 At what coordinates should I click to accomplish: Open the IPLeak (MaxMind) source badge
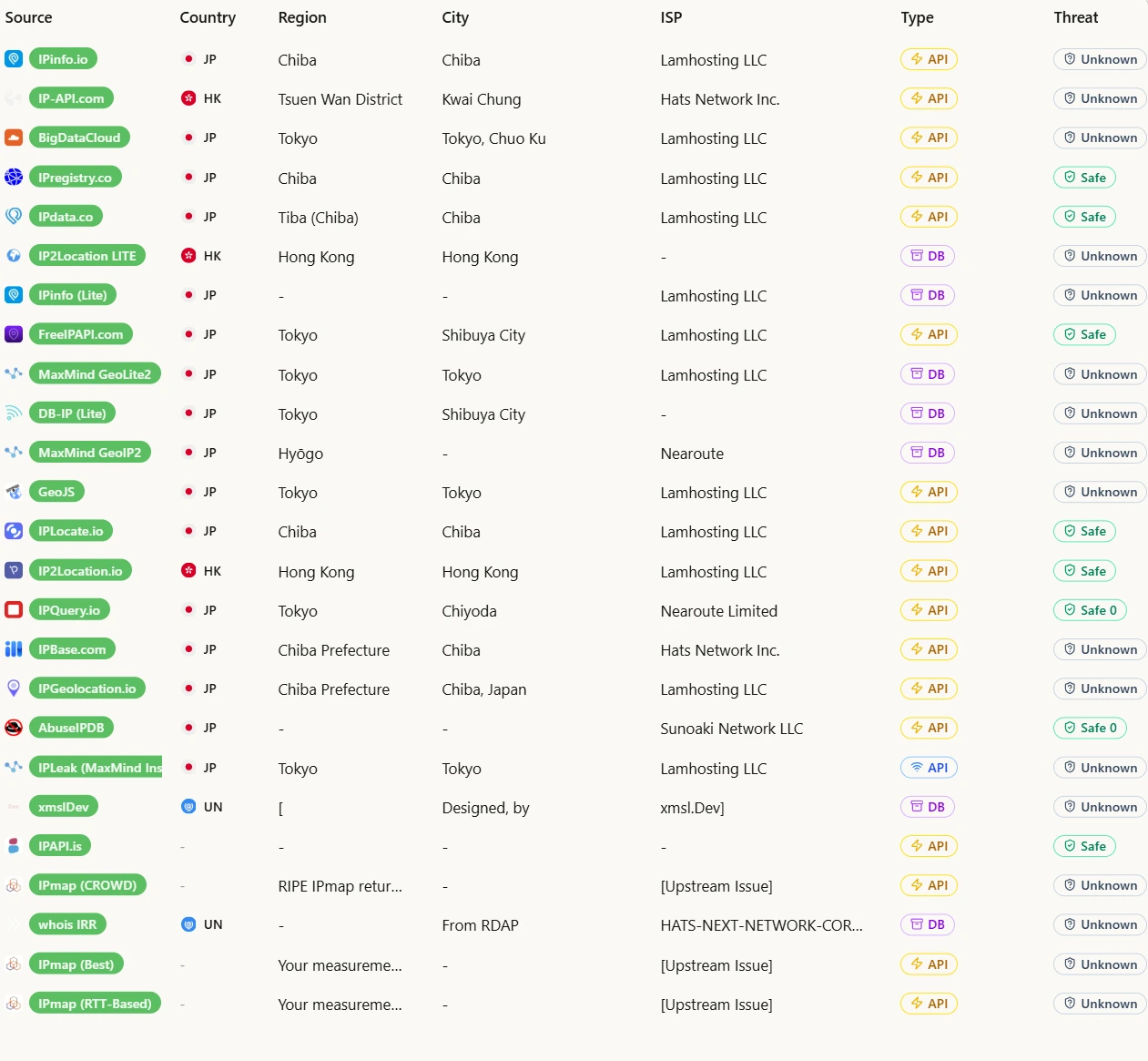95,768
